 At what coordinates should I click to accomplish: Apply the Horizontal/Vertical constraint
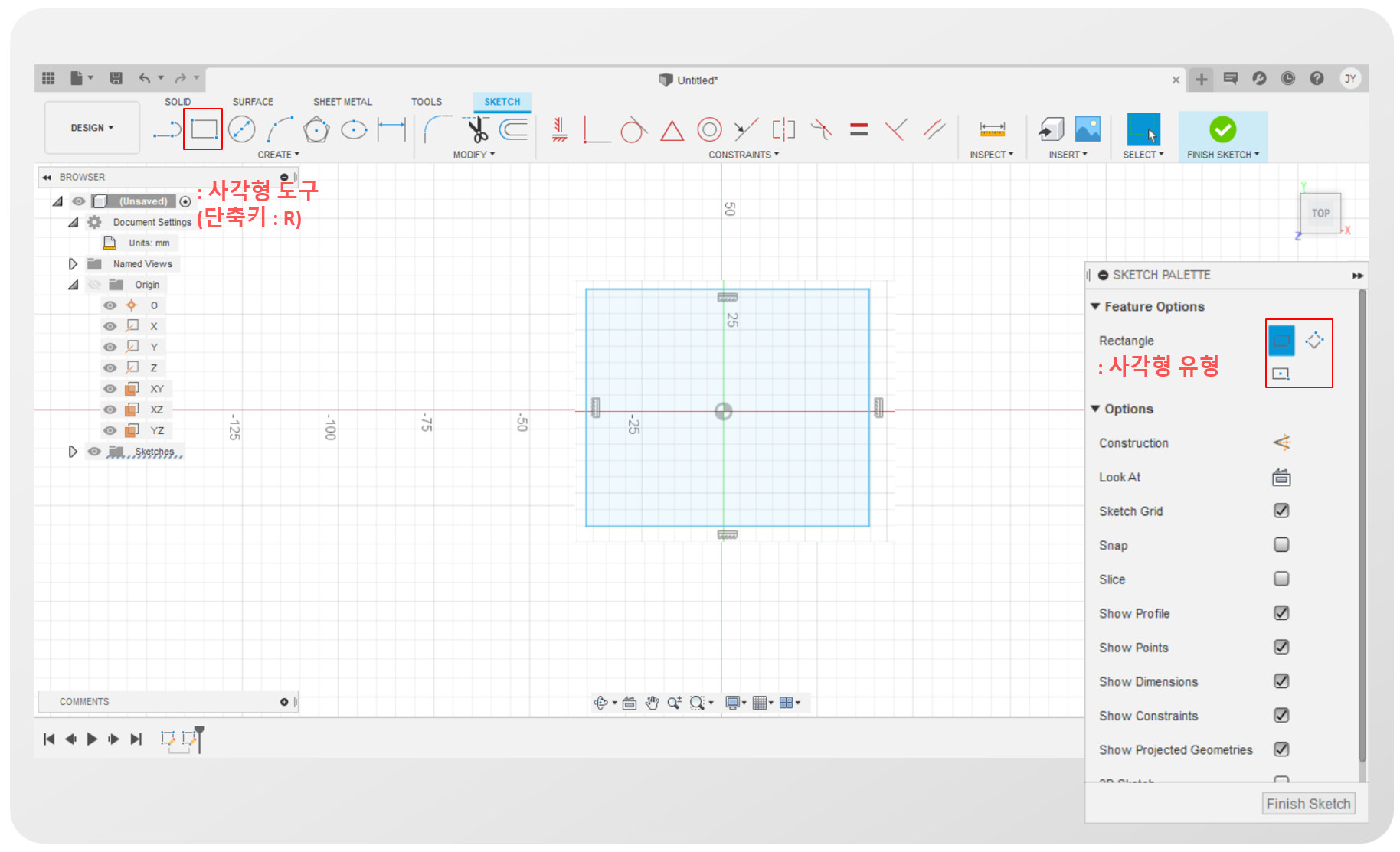coord(560,129)
